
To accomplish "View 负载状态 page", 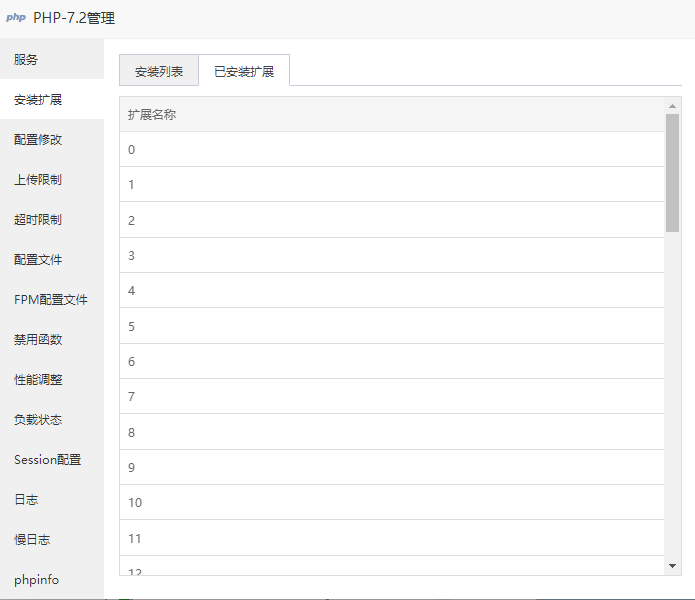I will [52, 419].
